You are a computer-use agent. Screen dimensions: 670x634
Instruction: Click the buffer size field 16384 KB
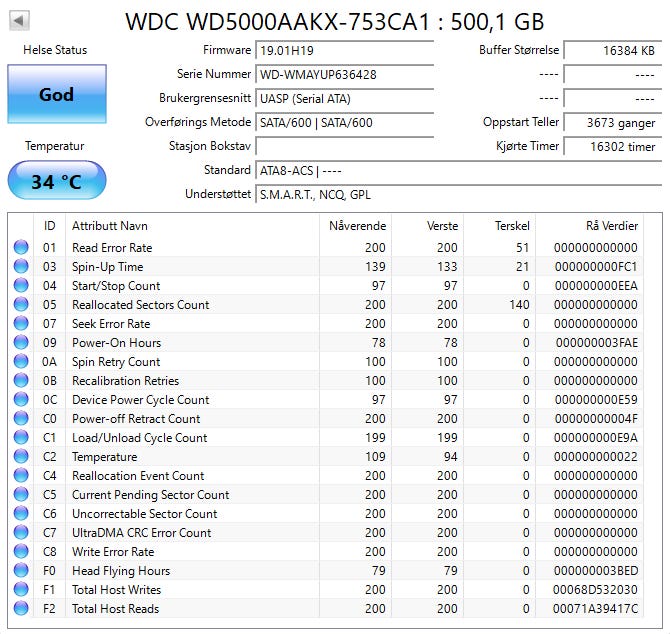(613, 50)
